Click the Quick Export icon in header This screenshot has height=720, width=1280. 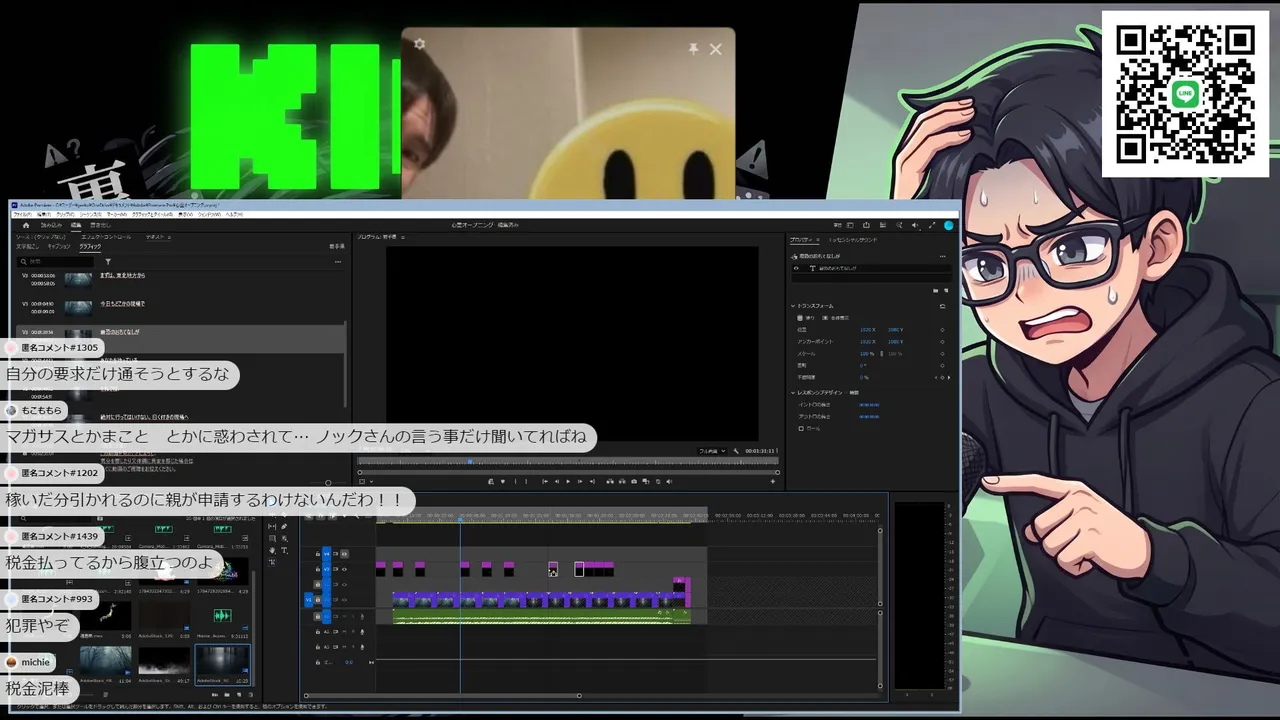(x=866, y=225)
